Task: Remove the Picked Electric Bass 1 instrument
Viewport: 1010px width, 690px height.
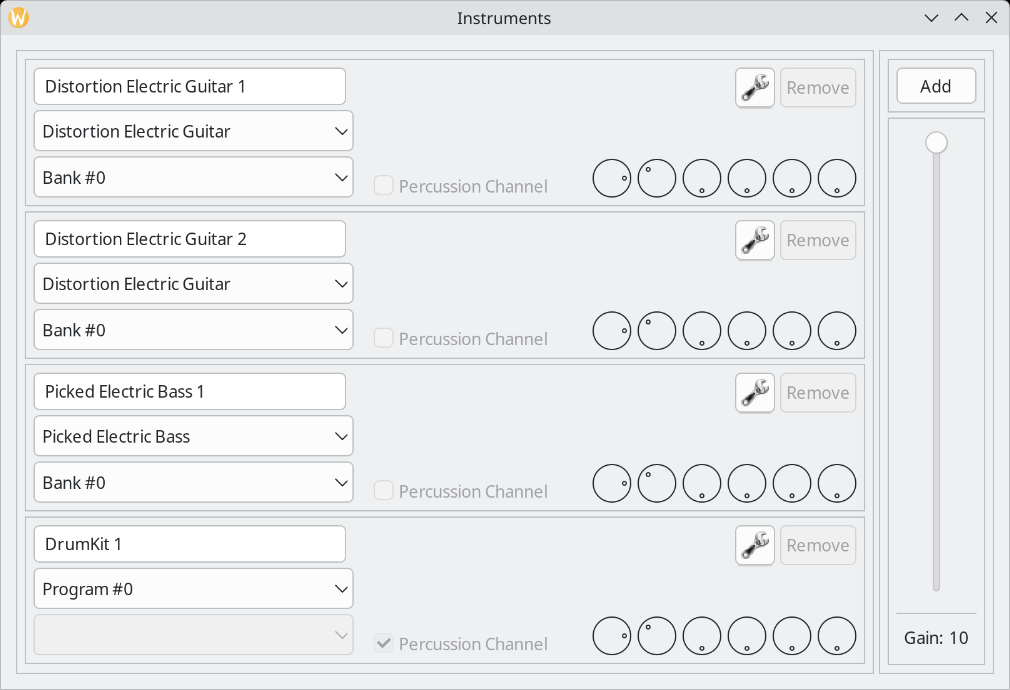Action: [x=818, y=393]
